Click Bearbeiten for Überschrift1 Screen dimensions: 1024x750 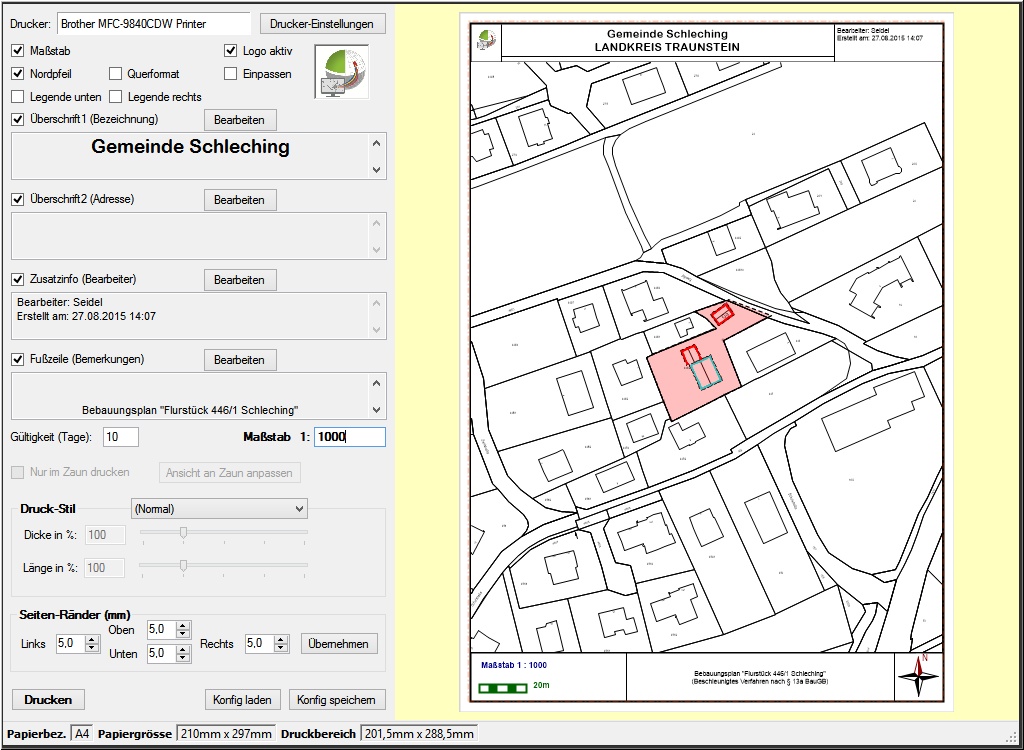(x=240, y=120)
